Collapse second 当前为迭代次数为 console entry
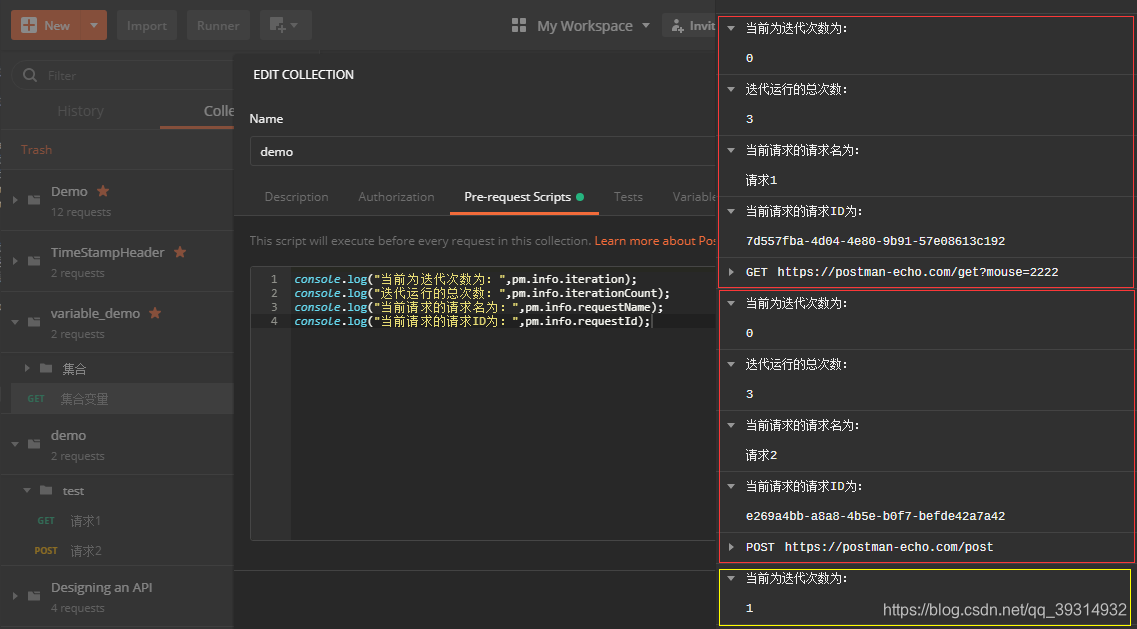The width and height of the screenshot is (1137, 629). [732, 303]
